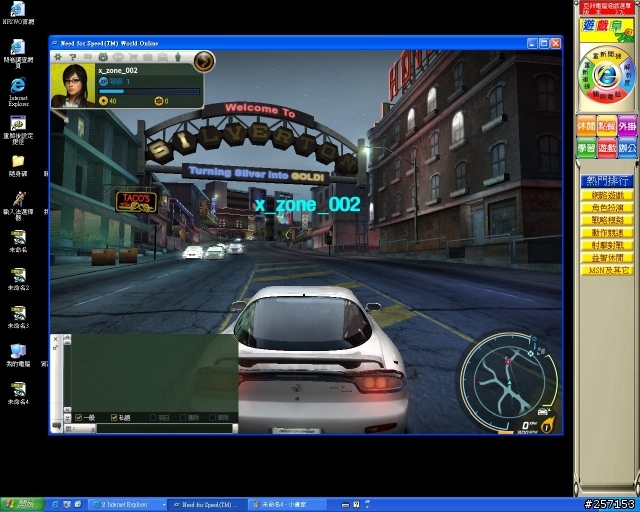This screenshot has height=512, width=640.
Task: Open 射擊對戰 shooting menu item
Action: (607, 245)
